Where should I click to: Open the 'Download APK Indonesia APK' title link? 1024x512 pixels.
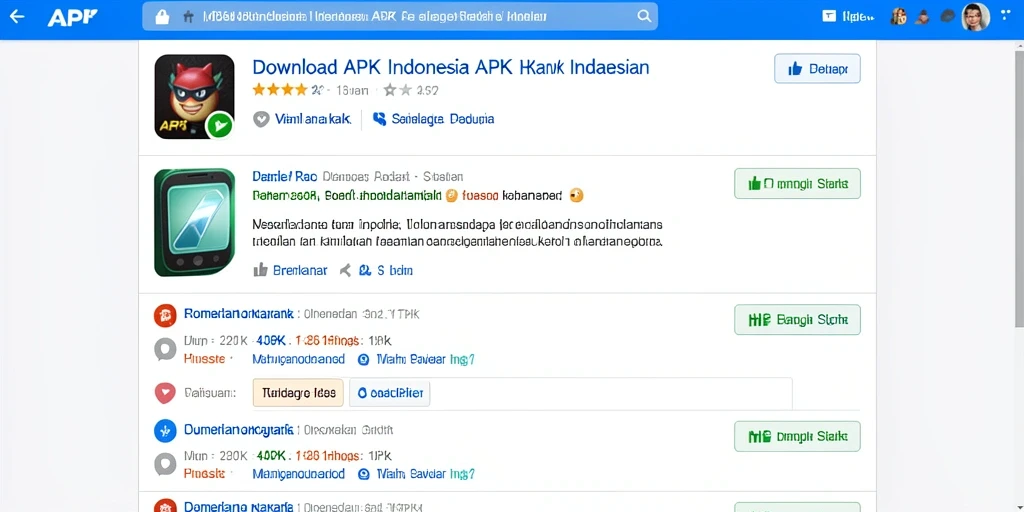pos(451,67)
